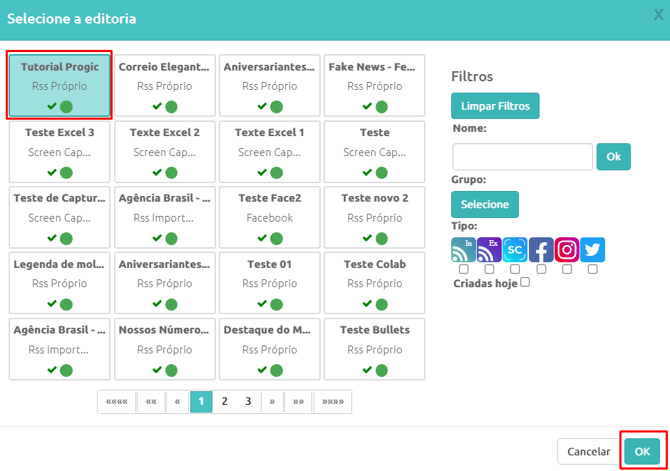Go back one page with single « arrow
The width and height of the screenshot is (670, 471).
[177, 401]
